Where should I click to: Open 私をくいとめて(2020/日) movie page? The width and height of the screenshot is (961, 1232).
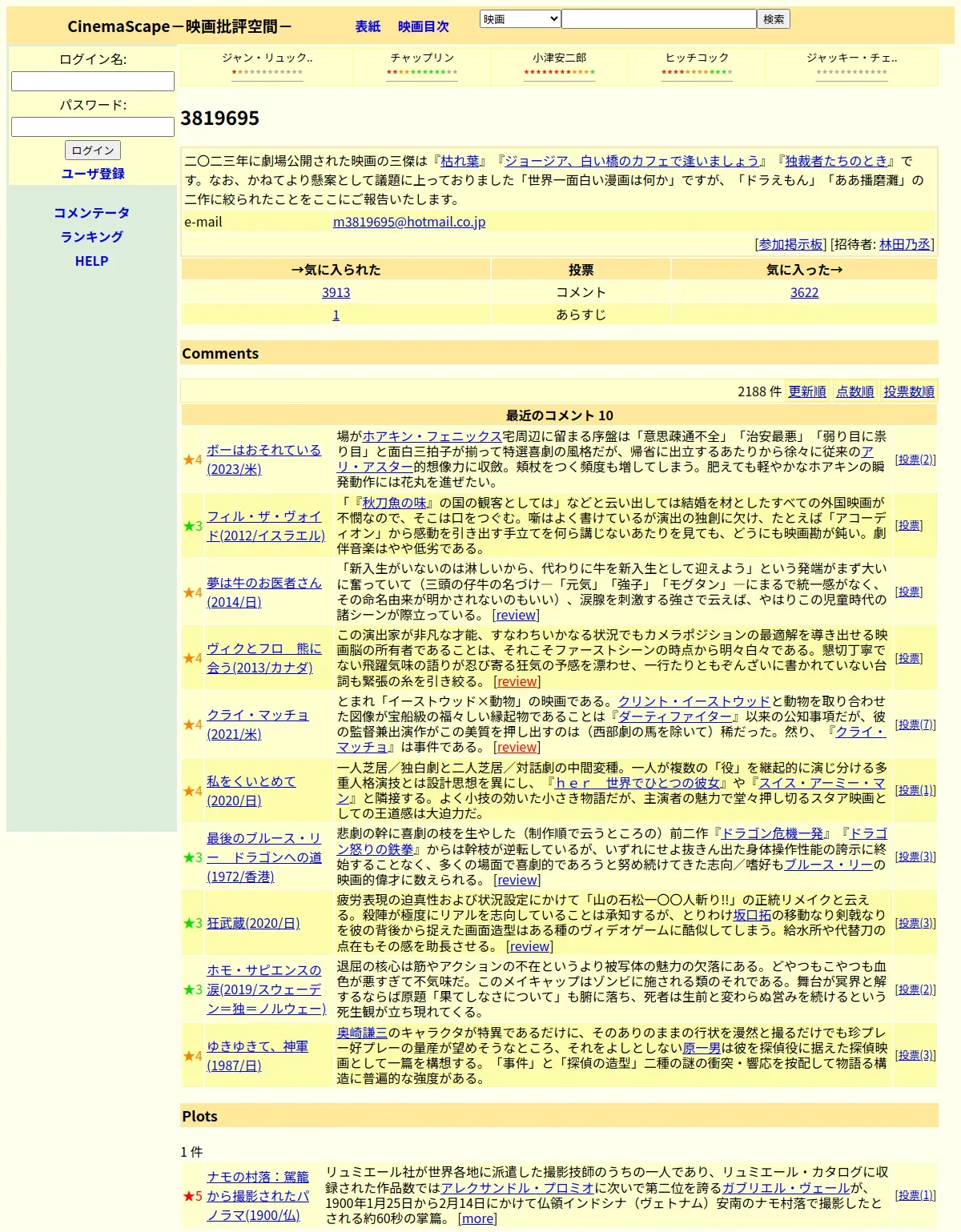[251, 791]
